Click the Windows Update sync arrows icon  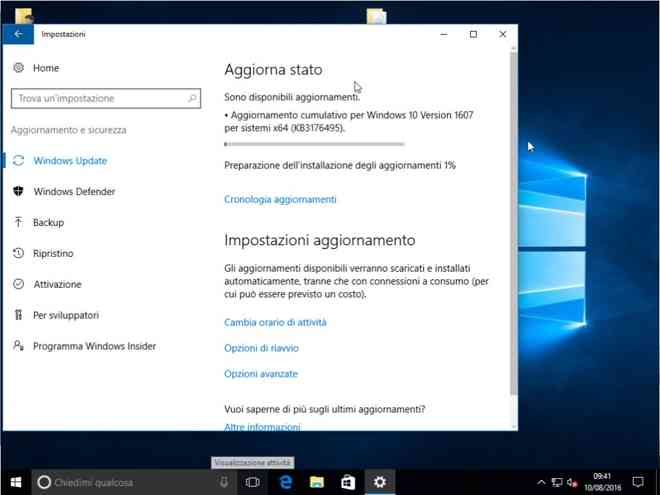[x=19, y=160]
